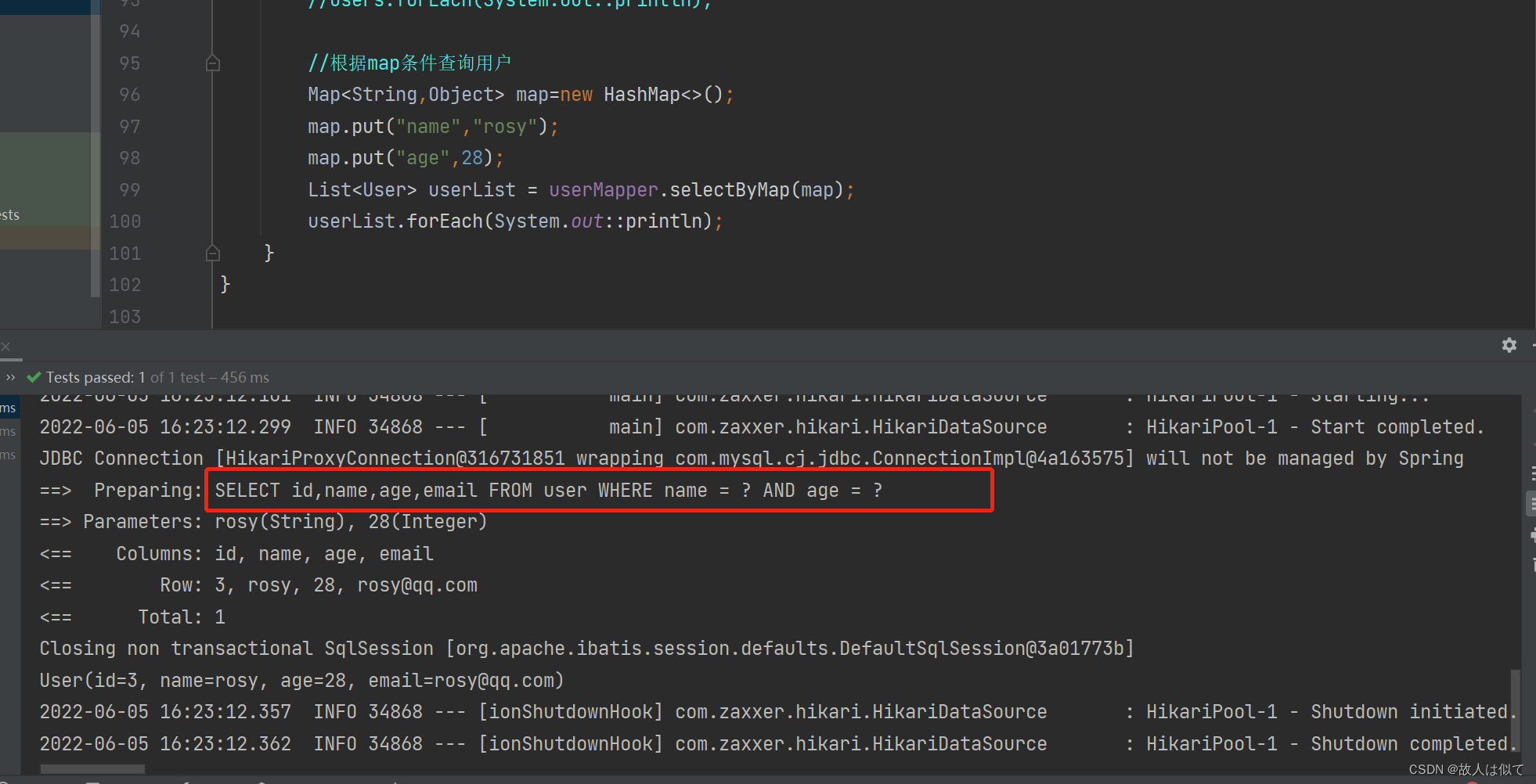Click the console horizontal scrollbar thumb
The image size is (1536, 784).
(92, 769)
